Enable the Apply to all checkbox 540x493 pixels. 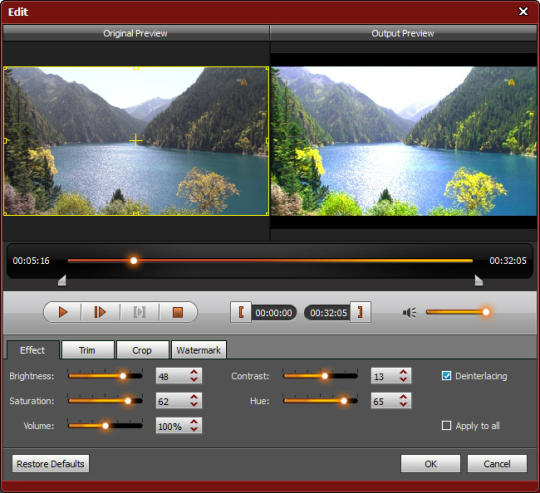point(446,426)
